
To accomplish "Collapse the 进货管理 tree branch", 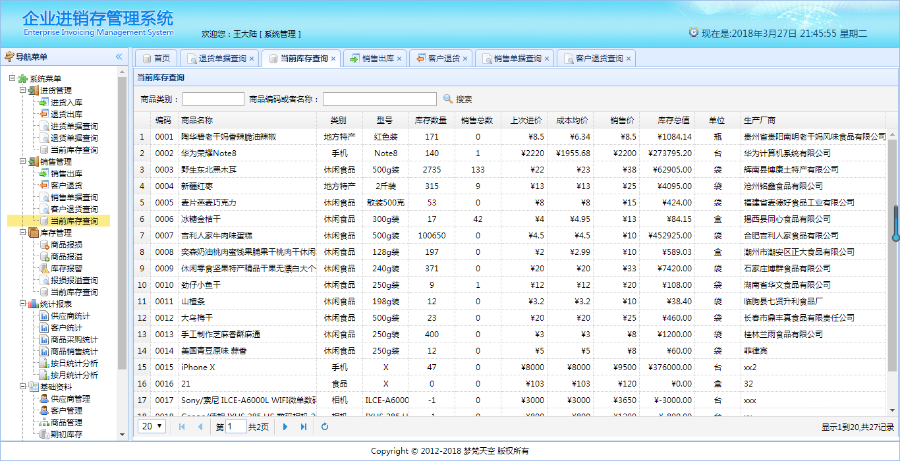I will point(23,91).
